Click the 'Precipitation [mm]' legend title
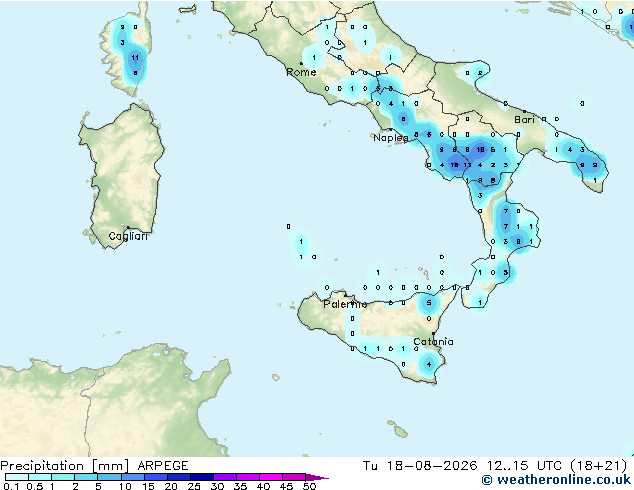 (x=65, y=466)
